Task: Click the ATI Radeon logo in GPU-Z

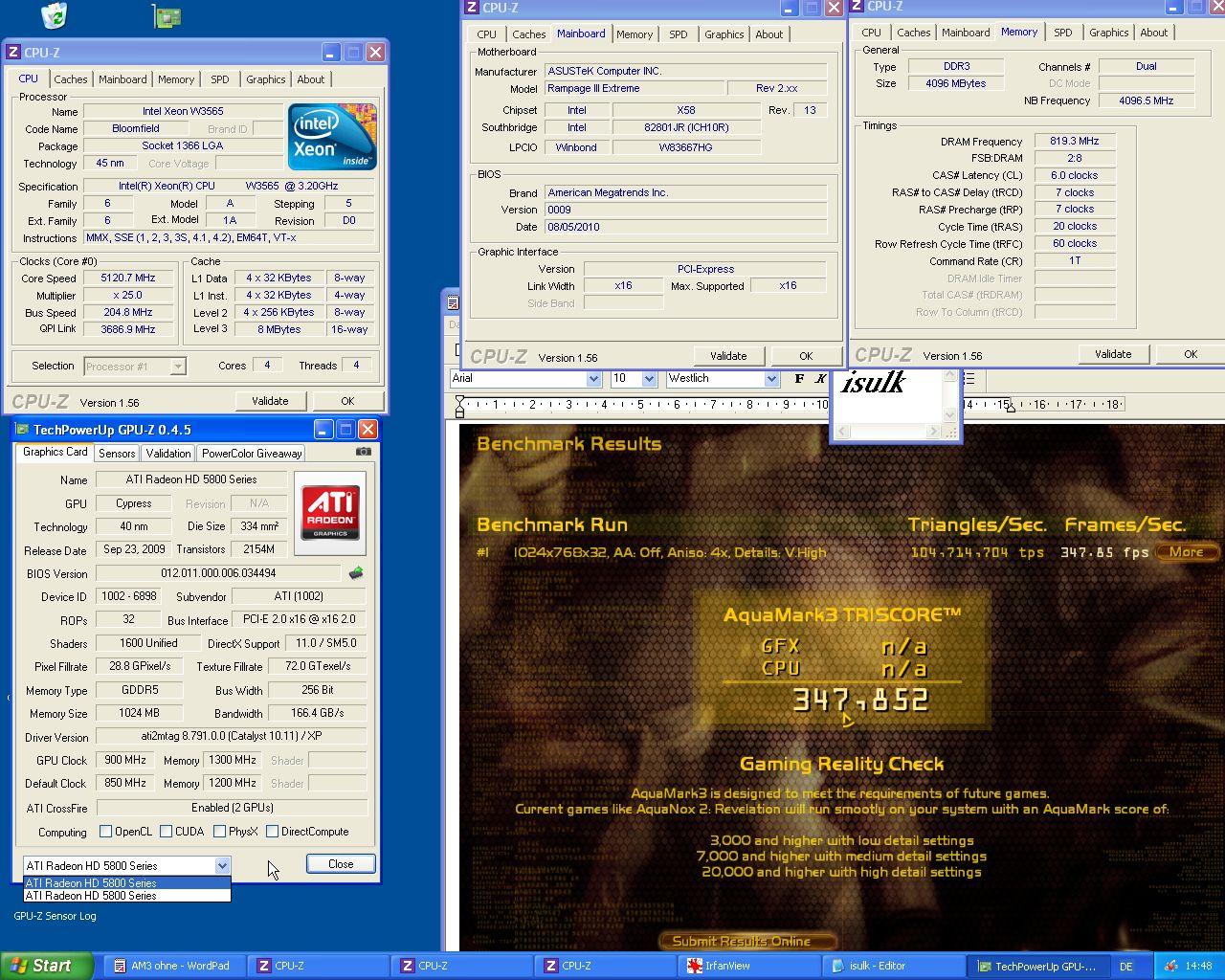Action: pyautogui.click(x=330, y=513)
